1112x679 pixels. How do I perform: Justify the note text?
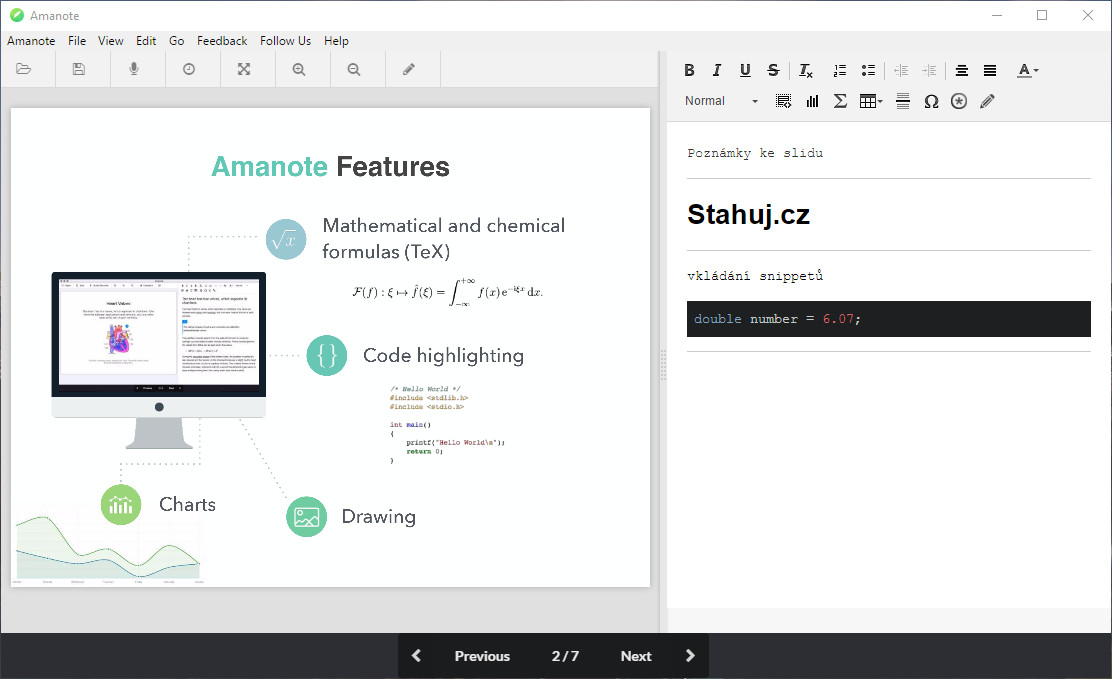point(990,70)
